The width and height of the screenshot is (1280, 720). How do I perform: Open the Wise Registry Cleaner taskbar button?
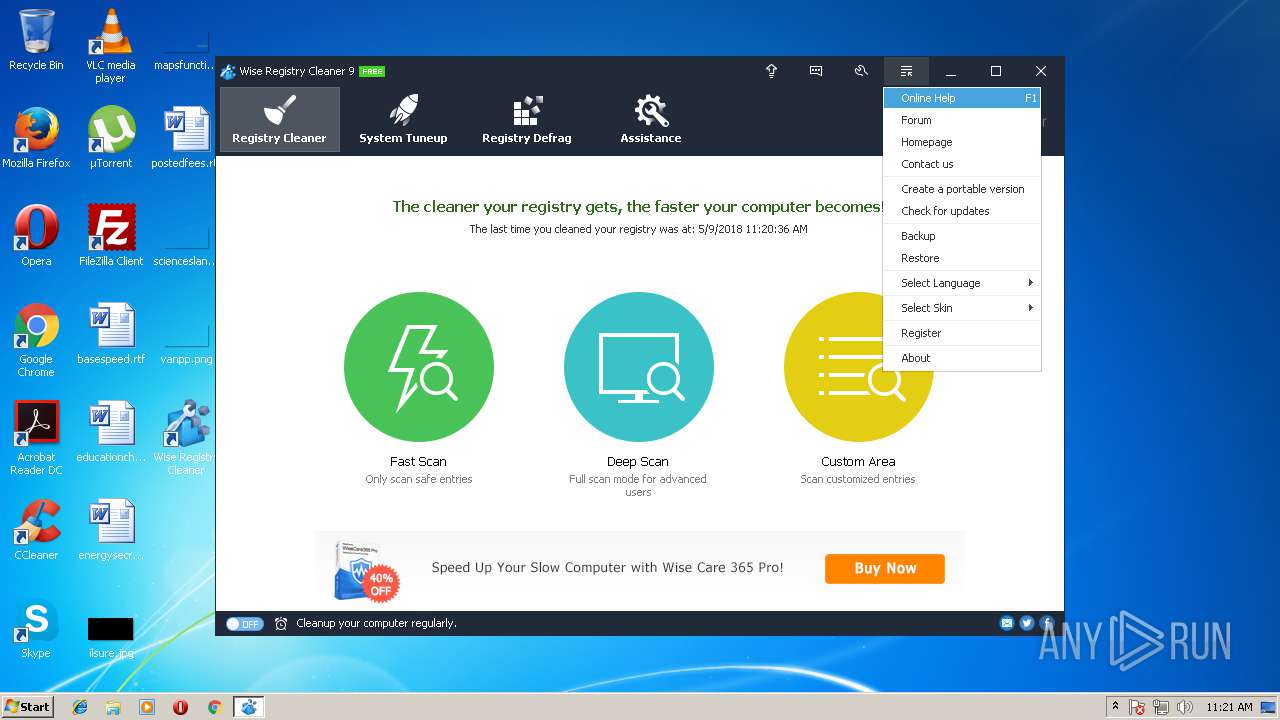249,707
